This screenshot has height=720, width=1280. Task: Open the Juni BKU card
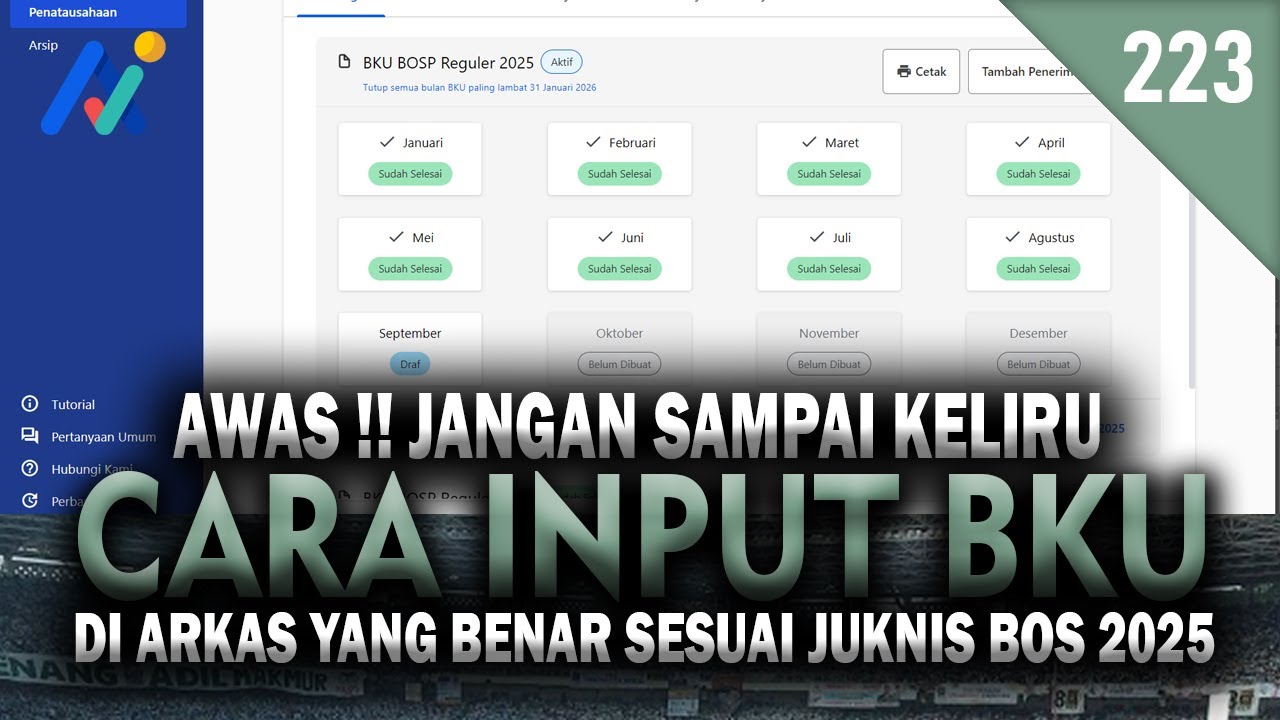[x=619, y=254]
